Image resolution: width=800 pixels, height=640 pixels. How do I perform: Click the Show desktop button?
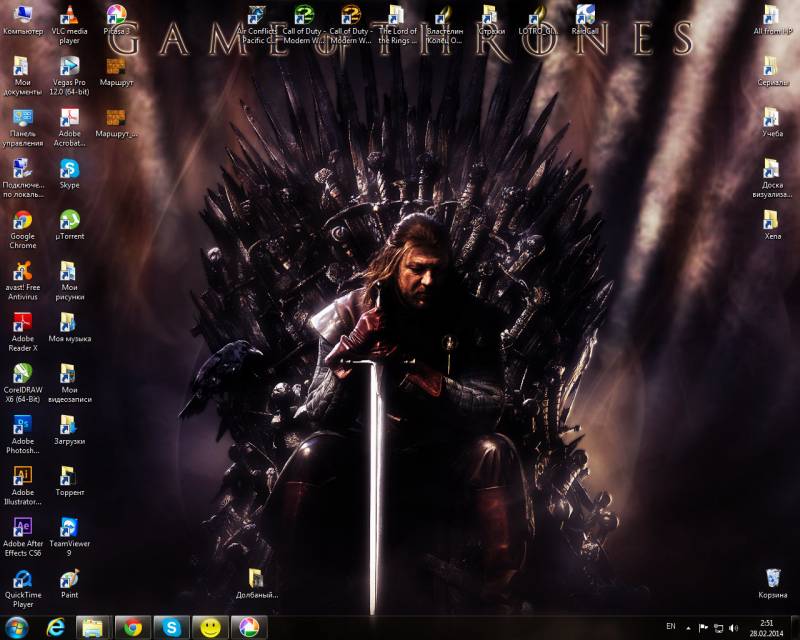(x=795, y=628)
